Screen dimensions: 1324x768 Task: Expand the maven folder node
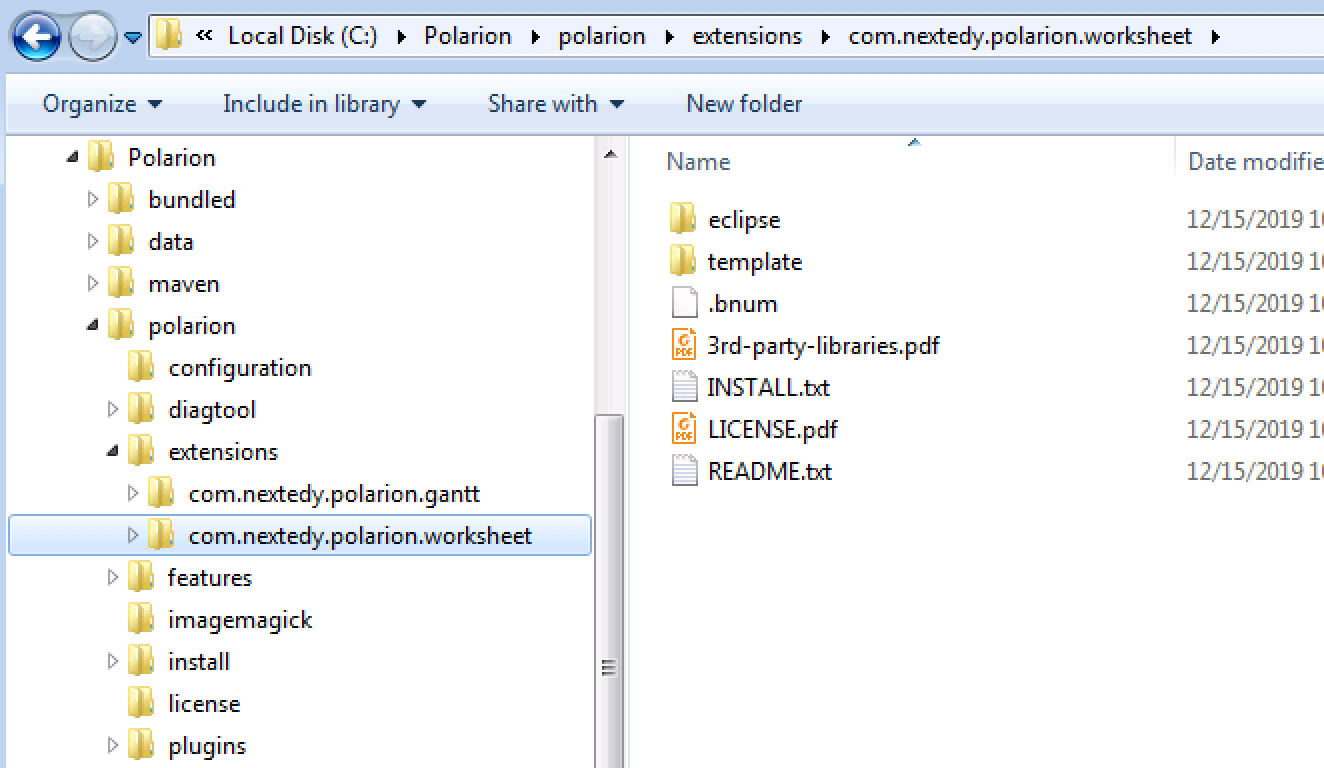click(92, 283)
